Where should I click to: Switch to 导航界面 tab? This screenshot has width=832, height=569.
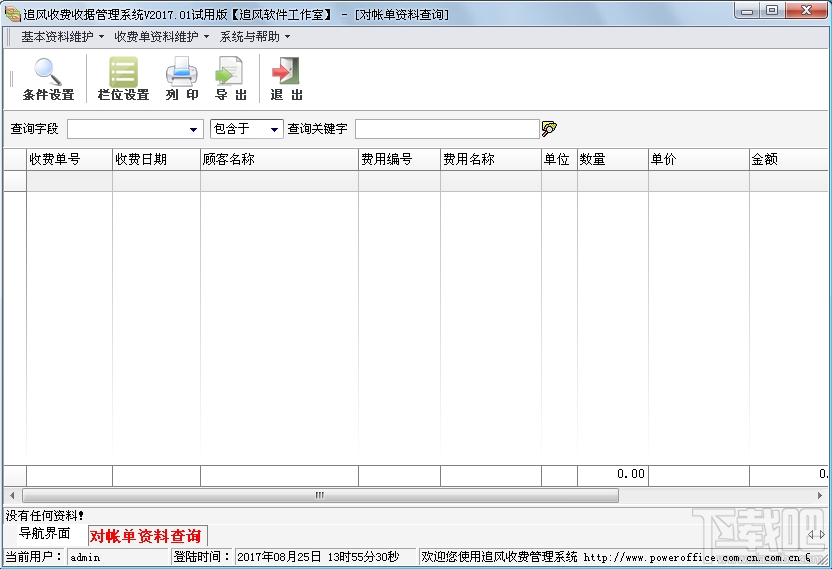pos(45,533)
